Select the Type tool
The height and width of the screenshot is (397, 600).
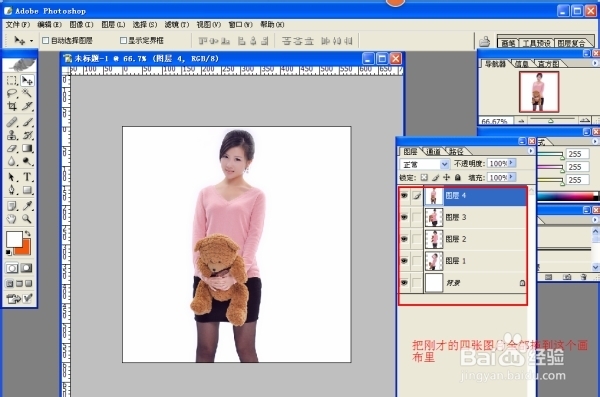tap(27, 177)
